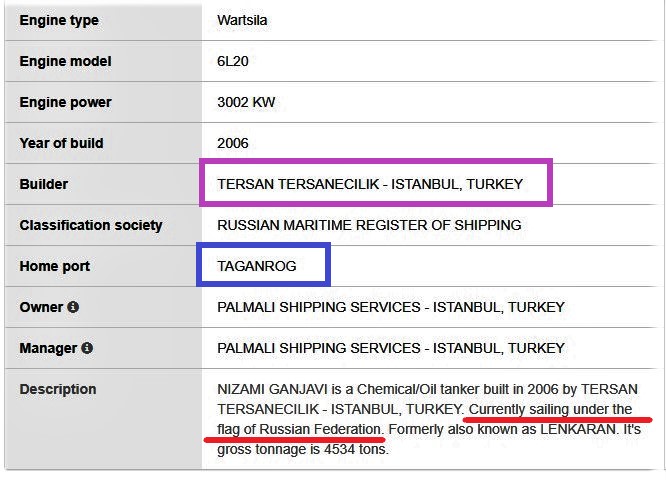Click the Classification society label
The image size is (666, 480).
point(91,225)
